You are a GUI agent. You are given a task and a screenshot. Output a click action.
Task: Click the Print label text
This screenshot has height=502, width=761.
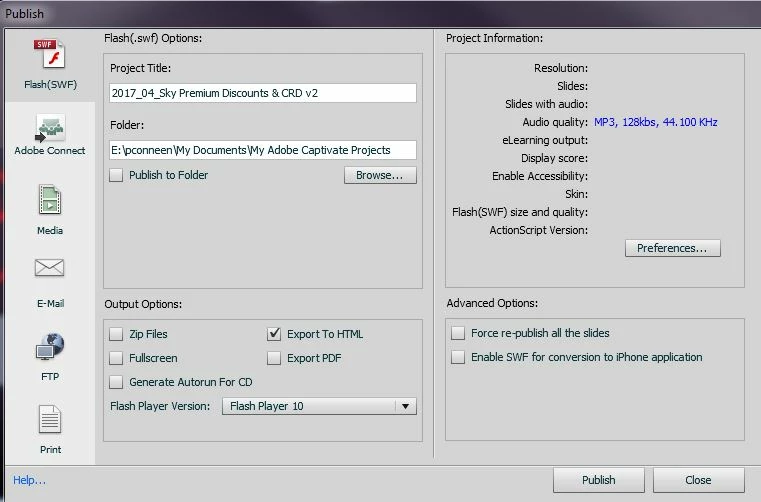50,450
